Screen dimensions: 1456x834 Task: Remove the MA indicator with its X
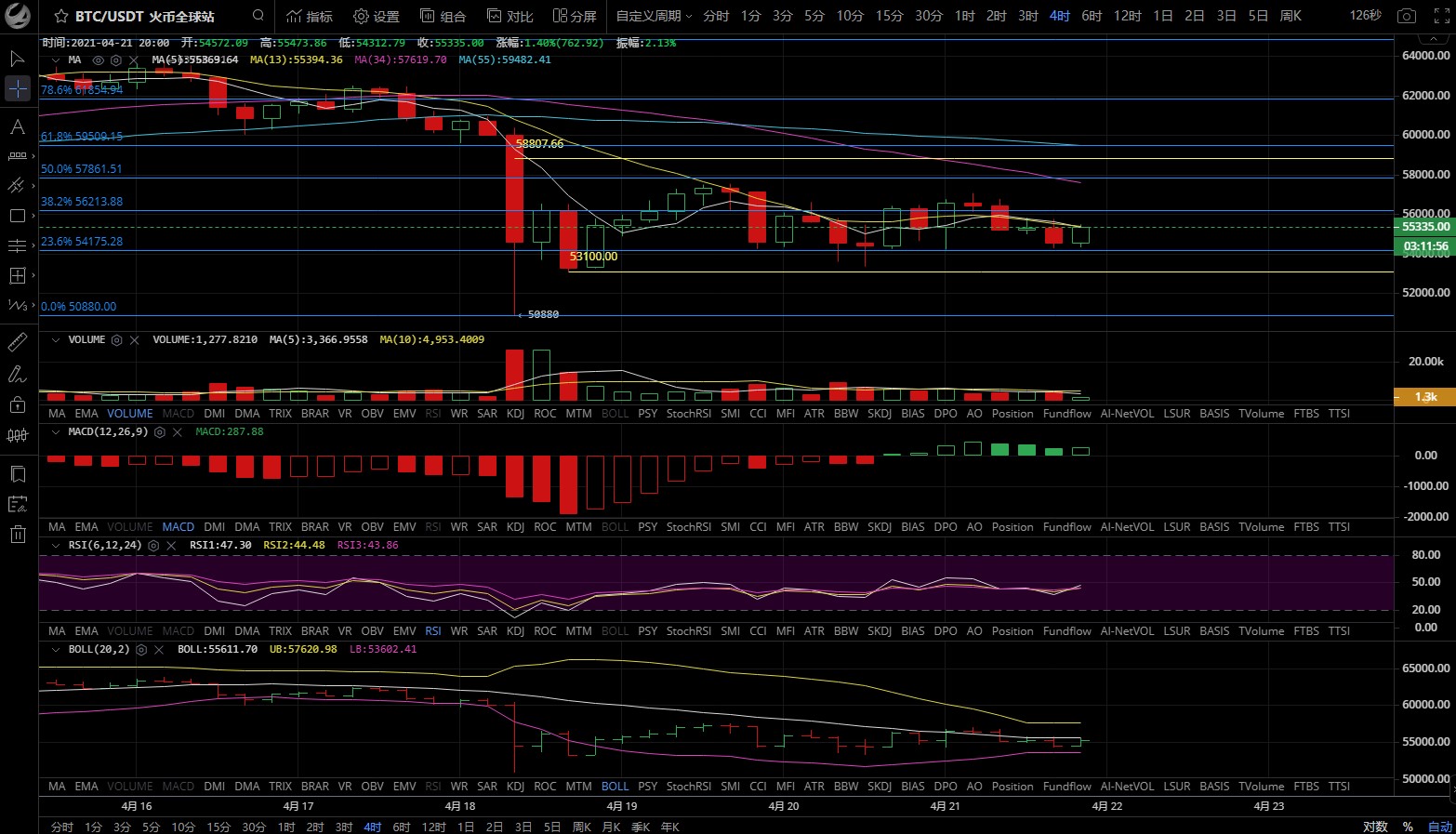point(134,60)
